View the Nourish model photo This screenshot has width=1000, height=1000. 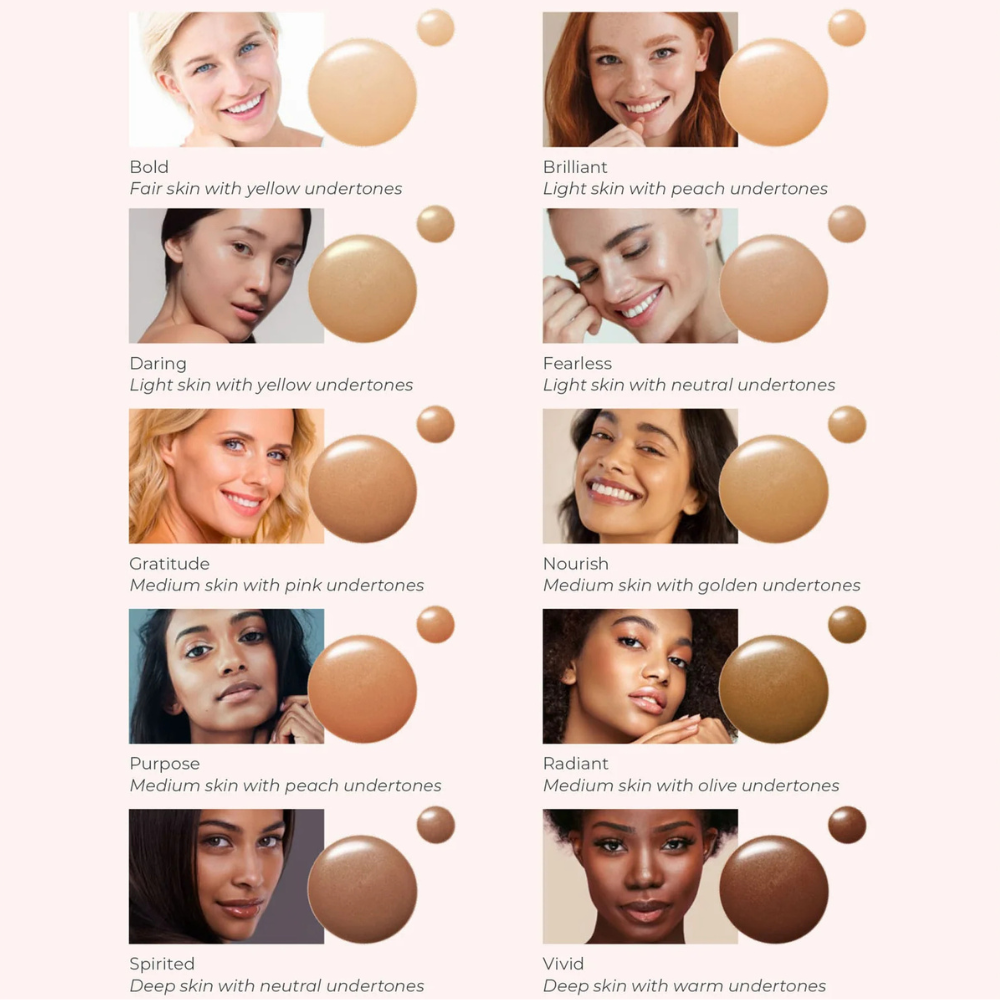click(640, 476)
